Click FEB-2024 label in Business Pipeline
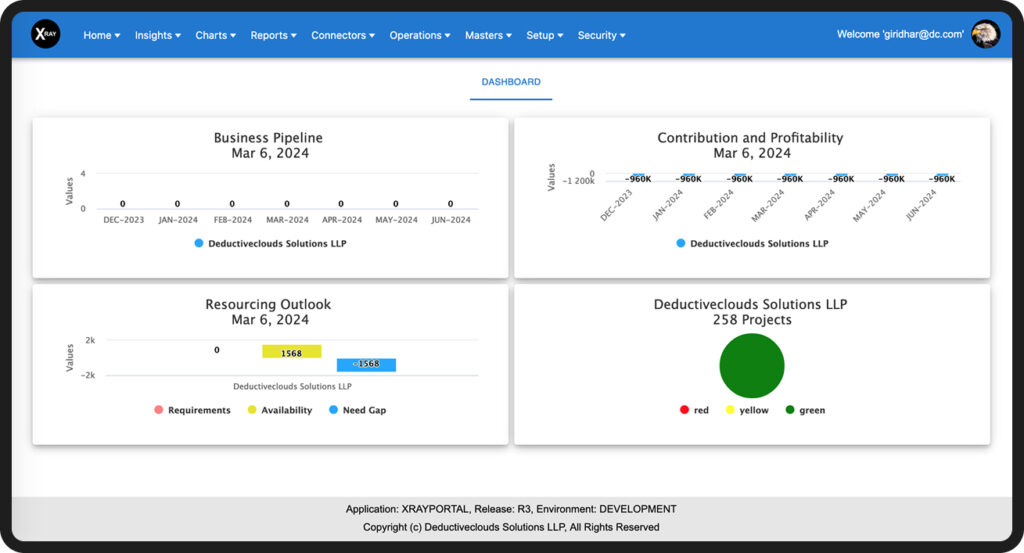The image size is (1024, 553). (x=232, y=220)
